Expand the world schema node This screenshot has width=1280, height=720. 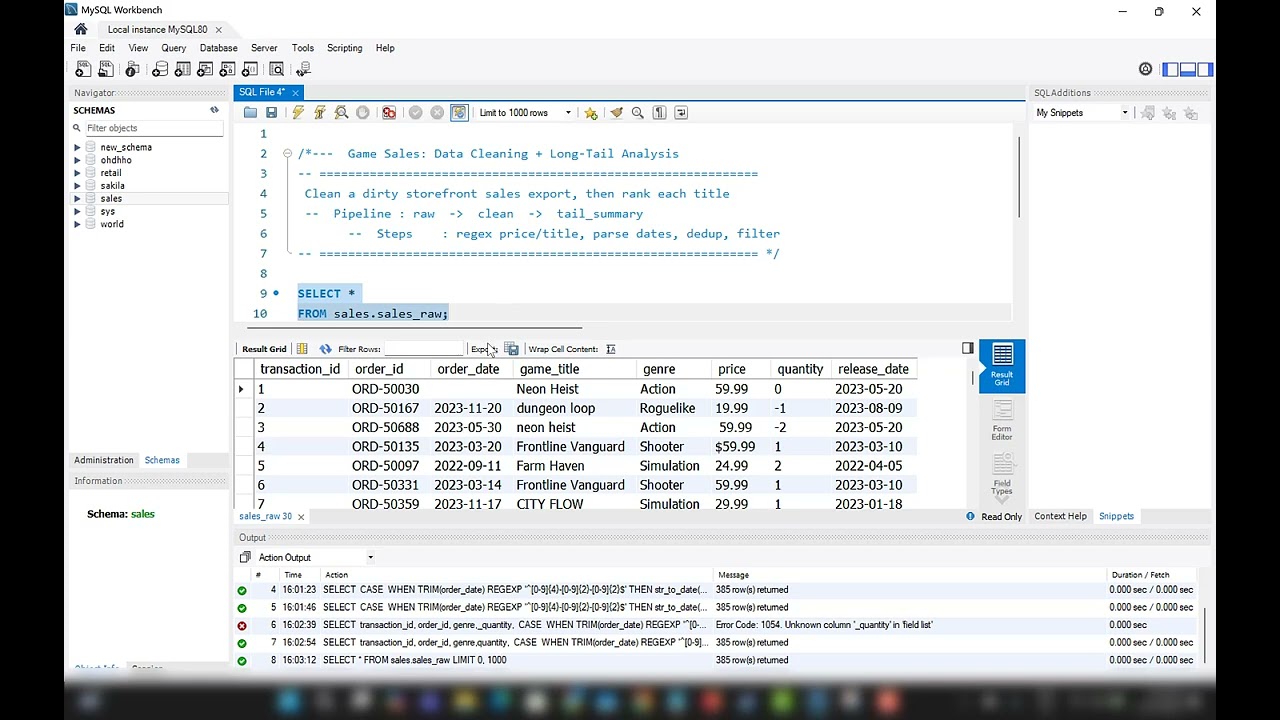pos(77,224)
